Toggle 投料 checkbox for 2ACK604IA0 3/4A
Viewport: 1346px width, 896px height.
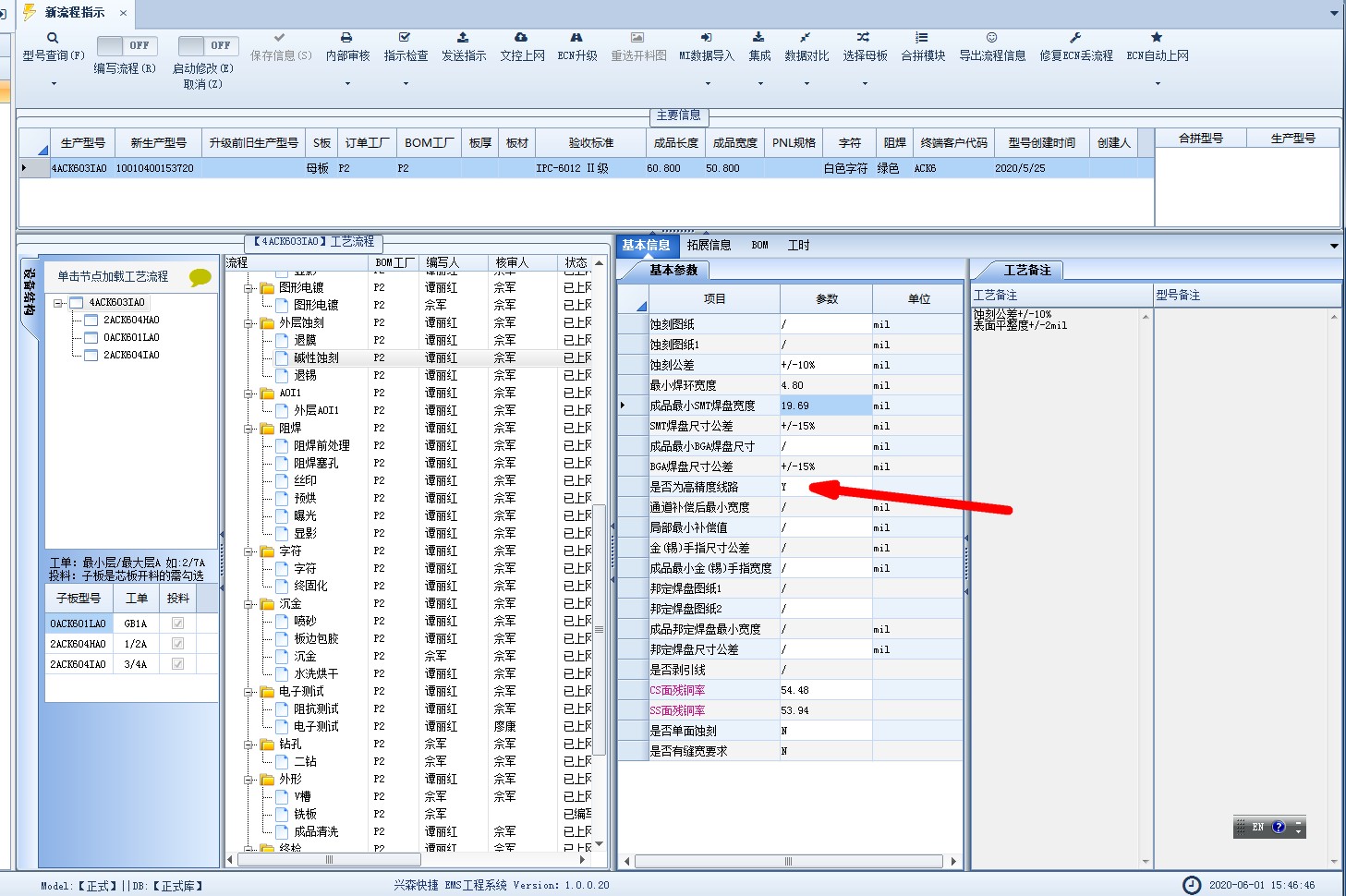point(177,664)
